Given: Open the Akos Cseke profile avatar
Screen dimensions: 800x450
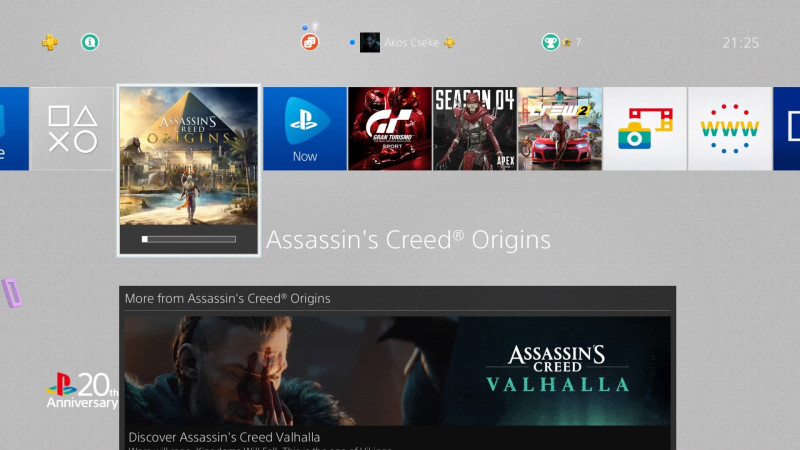Looking at the screenshot, I should click(x=369, y=42).
